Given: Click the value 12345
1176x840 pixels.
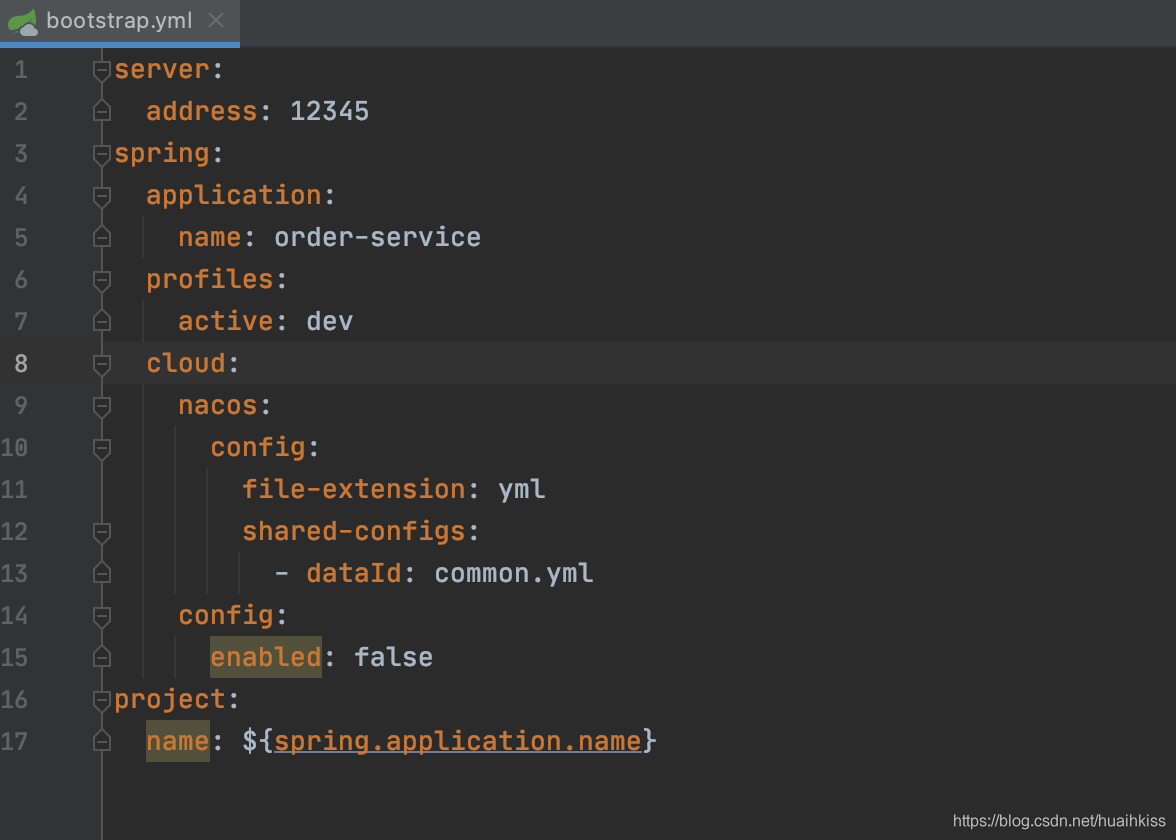Looking at the screenshot, I should tap(329, 112).
